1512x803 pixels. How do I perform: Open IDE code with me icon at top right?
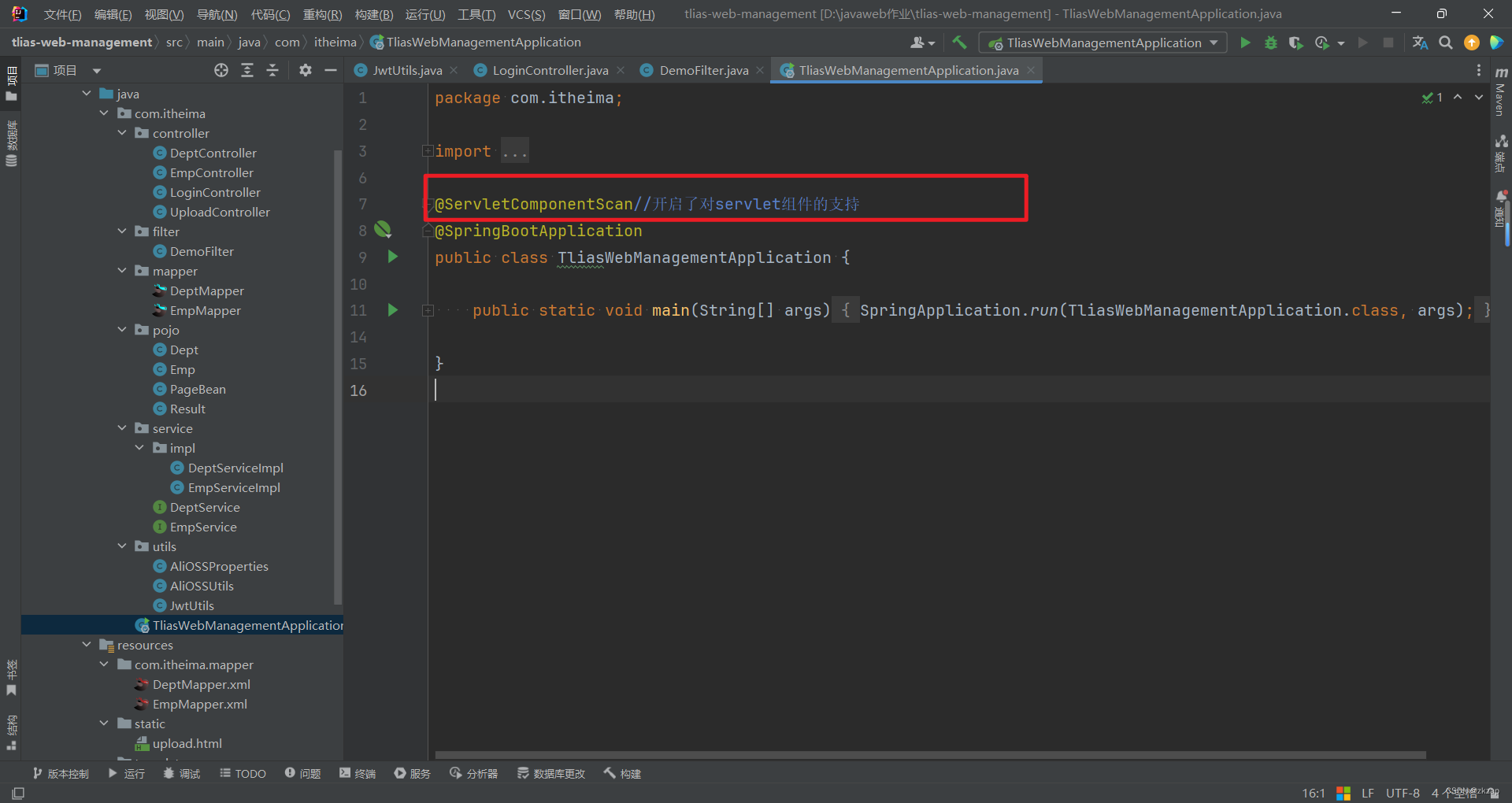point(1496,43)
